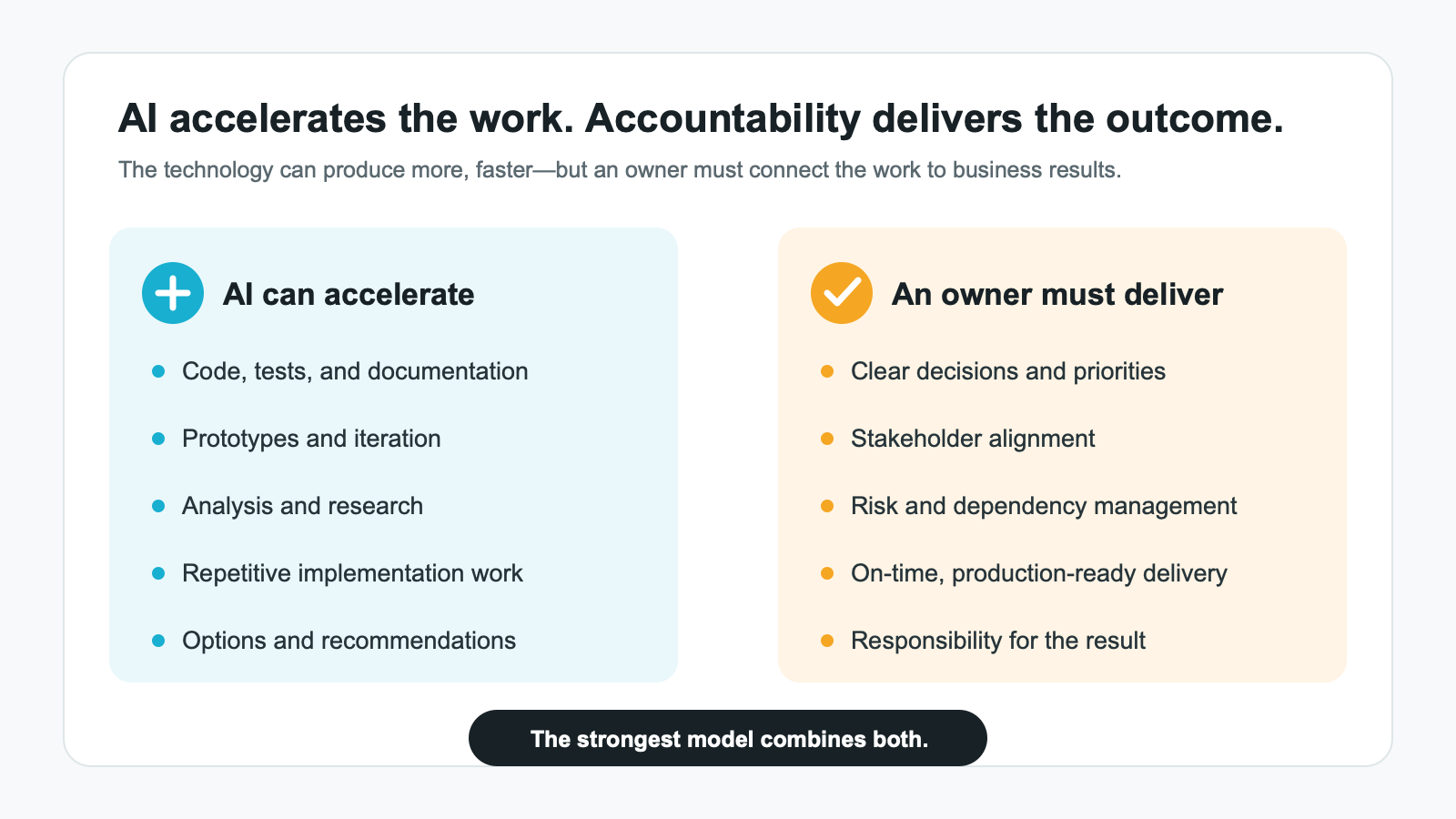Screen dimensions: 1456x819
Task: Click the main slide title text
Action: click(x=701, y=118)
